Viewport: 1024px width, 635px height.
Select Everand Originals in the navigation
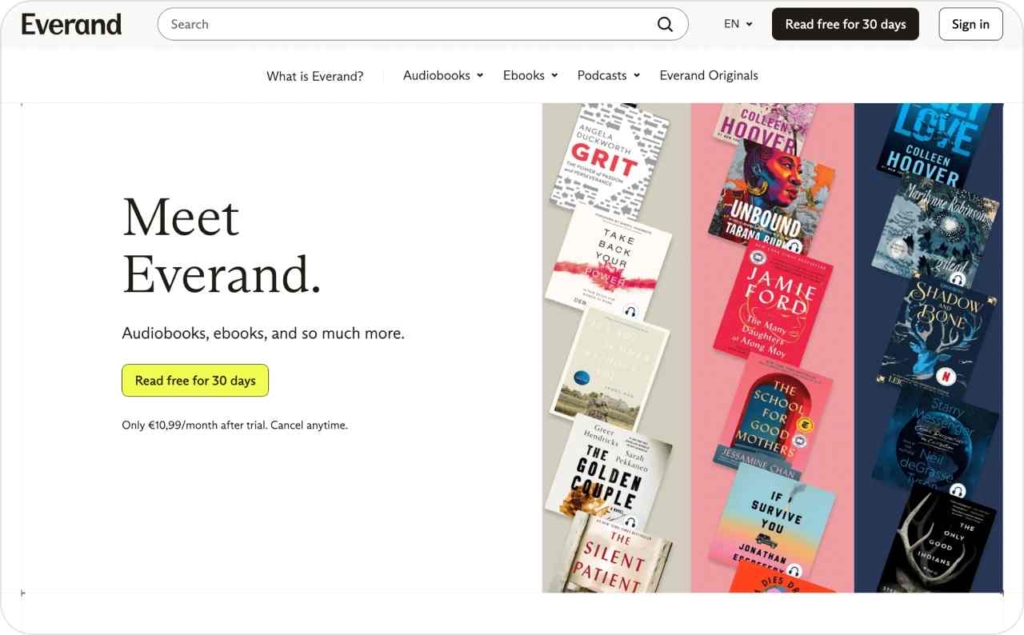click(x=708, y=75)
